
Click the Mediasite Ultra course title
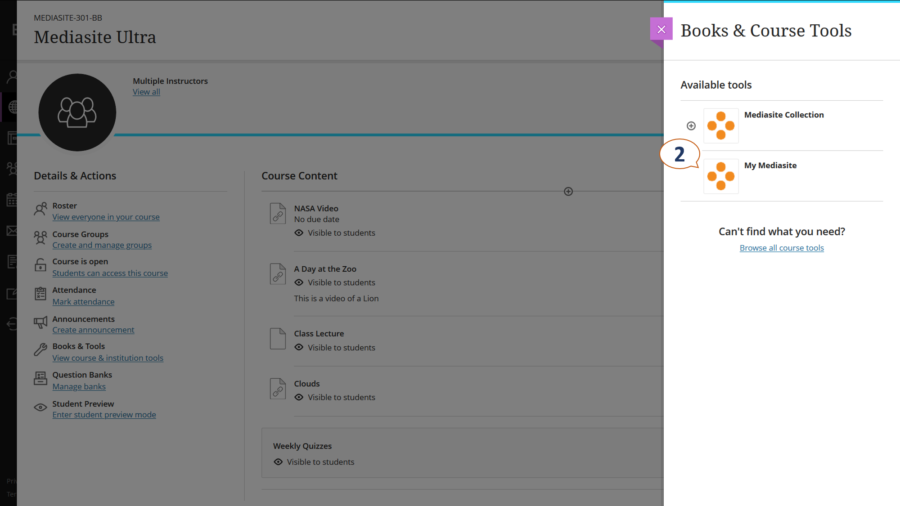95,37
